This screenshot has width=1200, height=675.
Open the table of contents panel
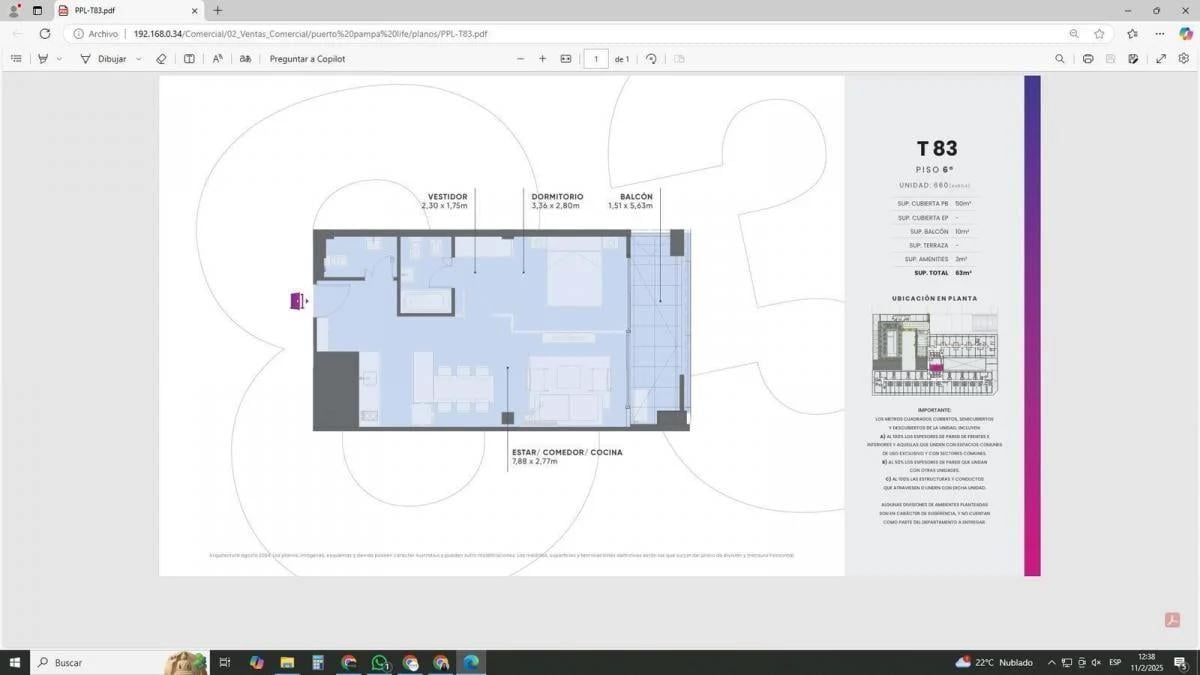coord(16,59)
